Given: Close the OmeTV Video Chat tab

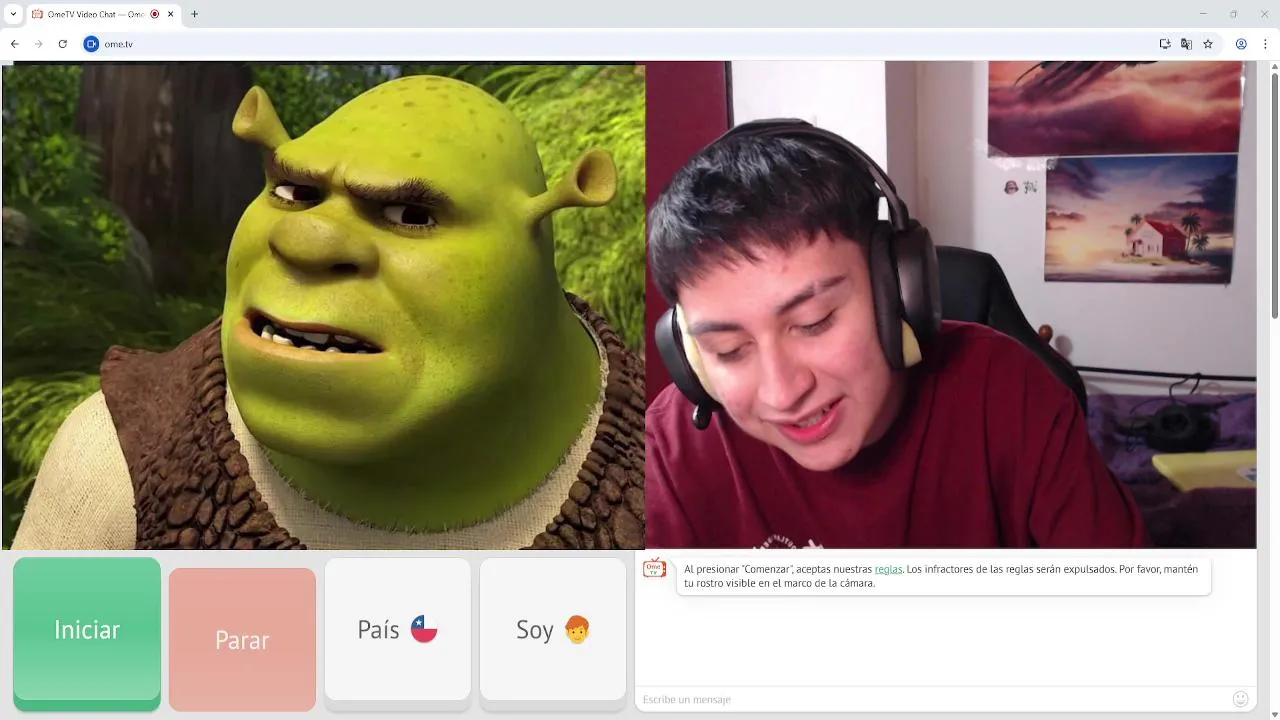Looking at the screenshot, I should [x=172, y=14].
